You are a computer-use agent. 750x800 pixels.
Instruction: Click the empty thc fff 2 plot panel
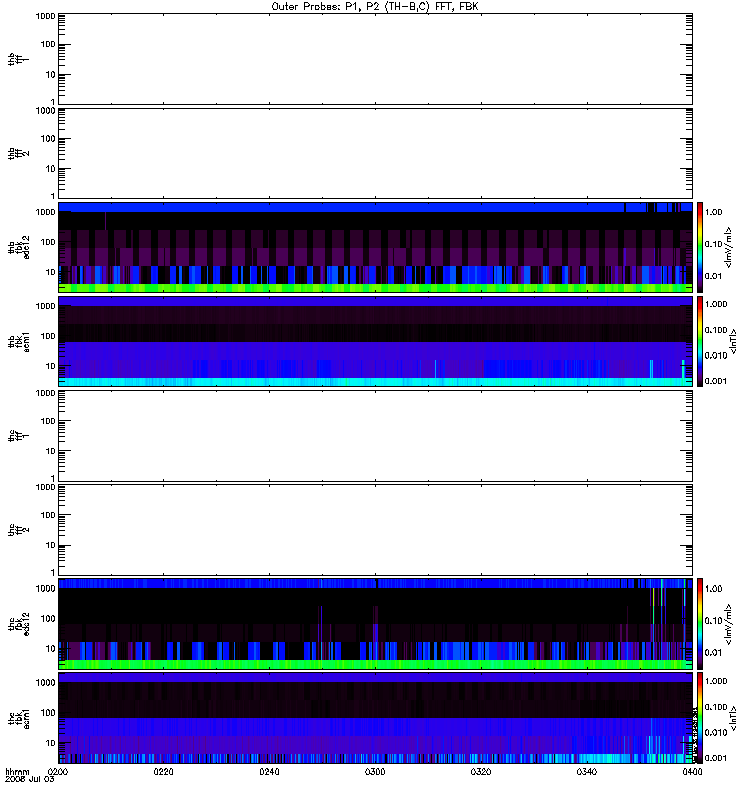tap(375, 530)
